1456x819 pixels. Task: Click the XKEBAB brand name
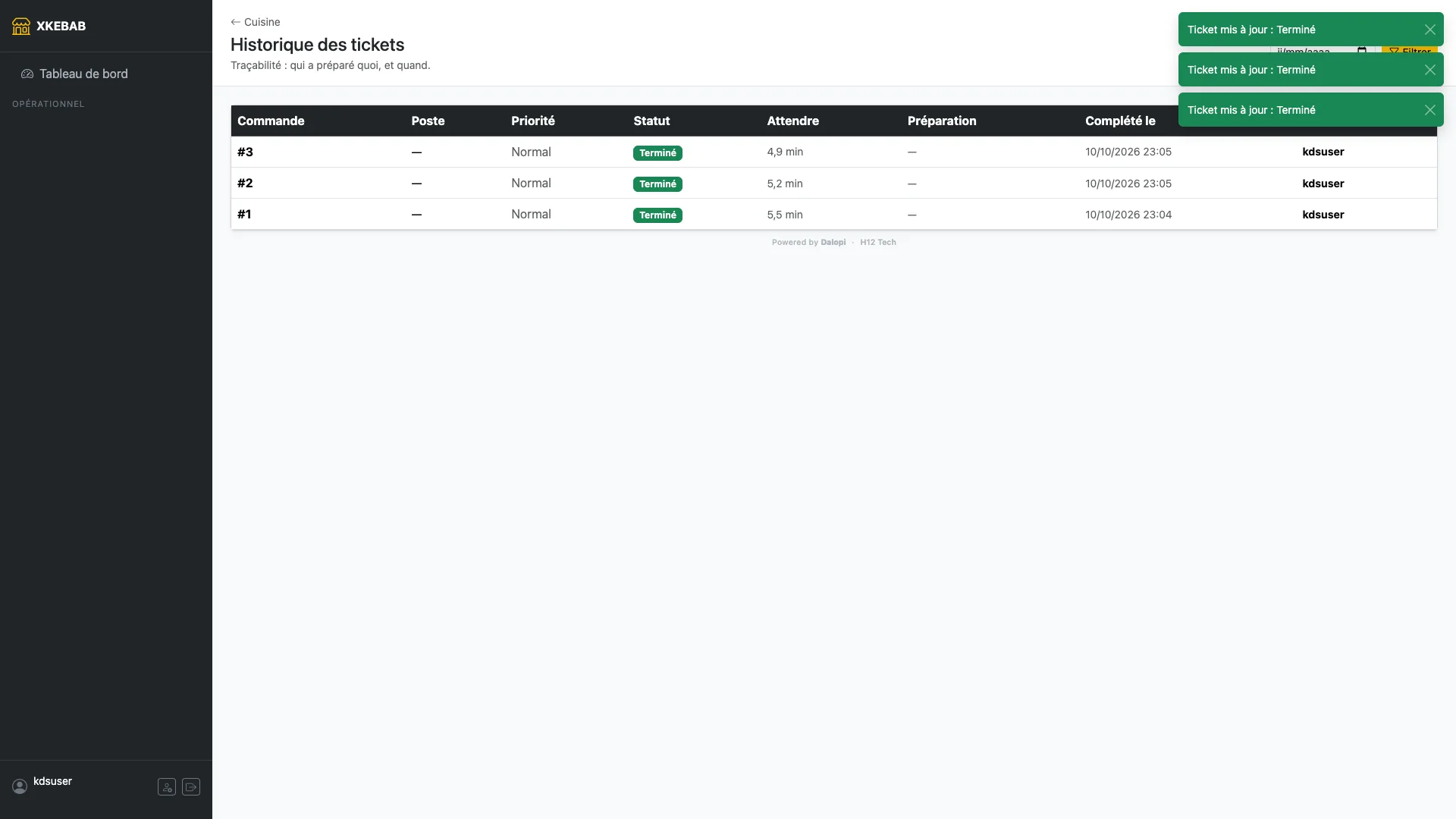tap(61, 26)
